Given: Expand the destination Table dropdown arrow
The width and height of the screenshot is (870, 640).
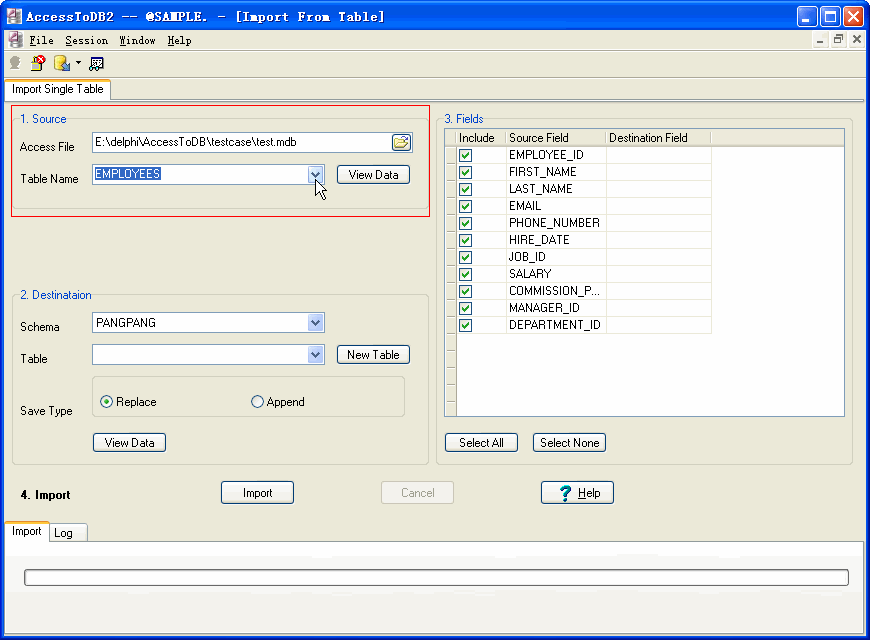Looking at the screenshot, I should tap(315, 355).
